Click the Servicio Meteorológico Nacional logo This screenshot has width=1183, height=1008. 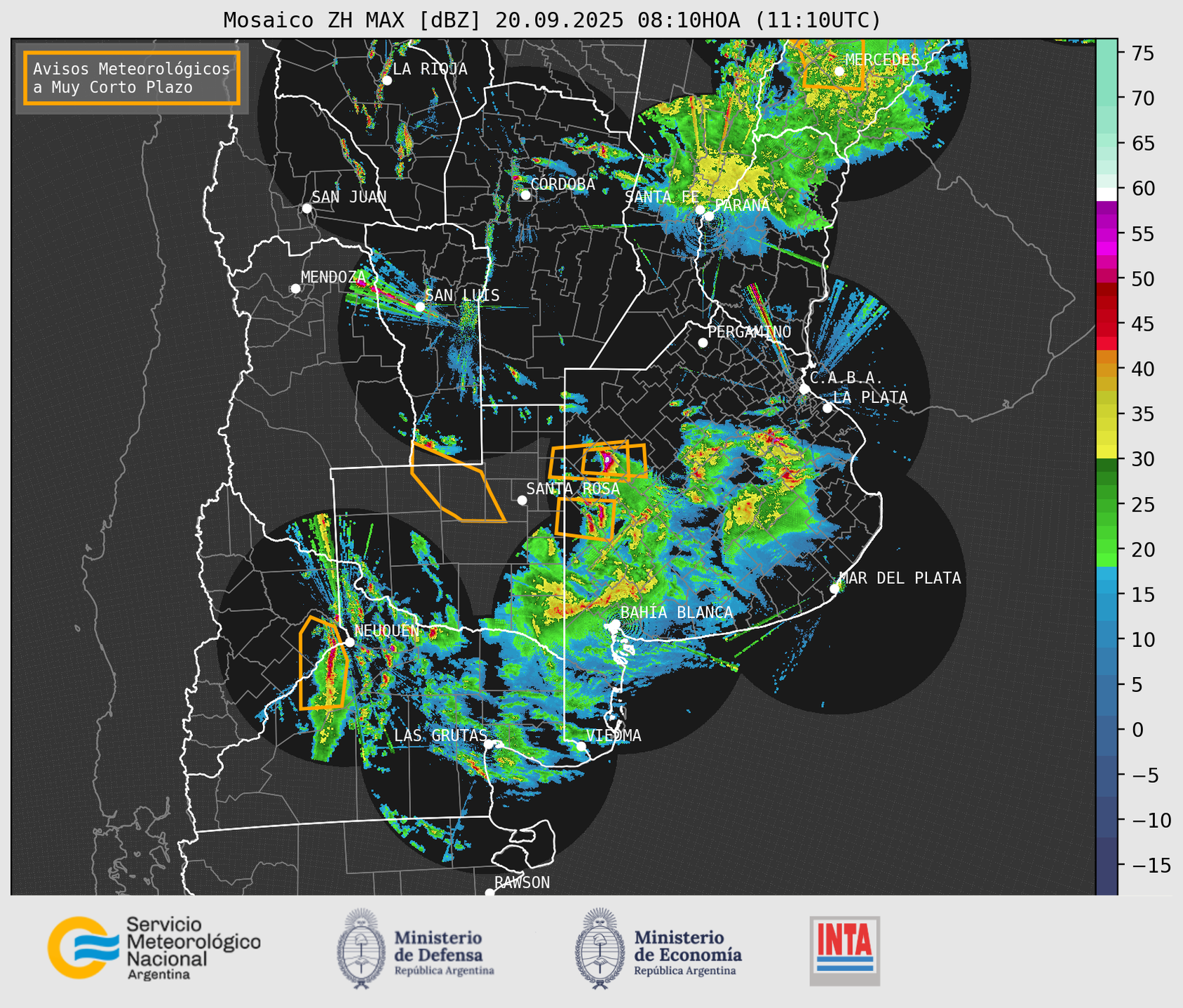154,948
